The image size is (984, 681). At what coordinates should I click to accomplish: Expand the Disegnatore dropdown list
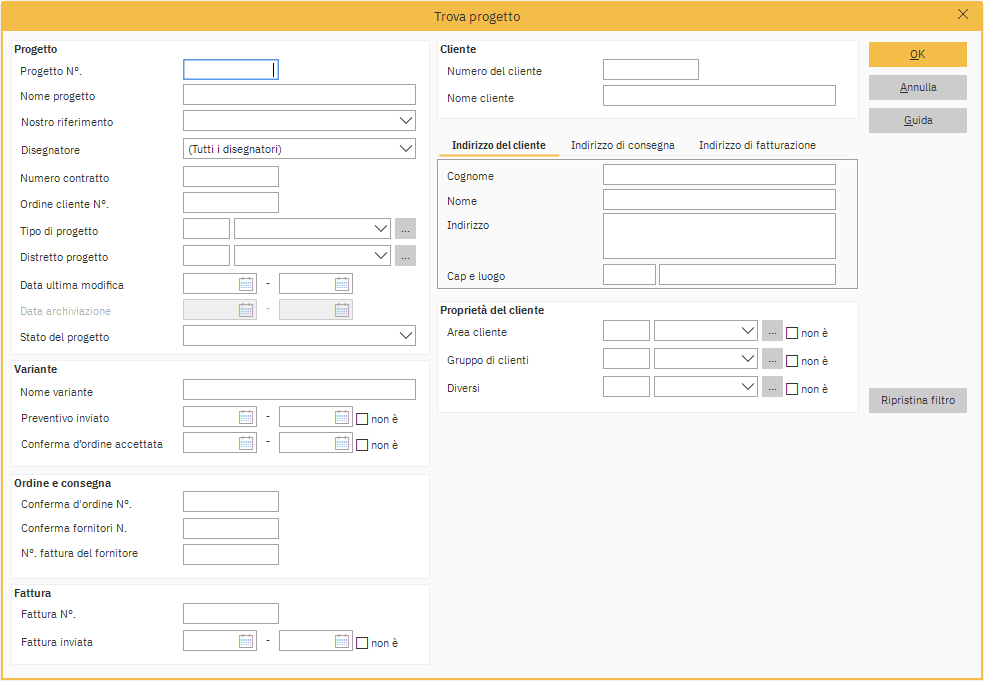tap(405, 149)
